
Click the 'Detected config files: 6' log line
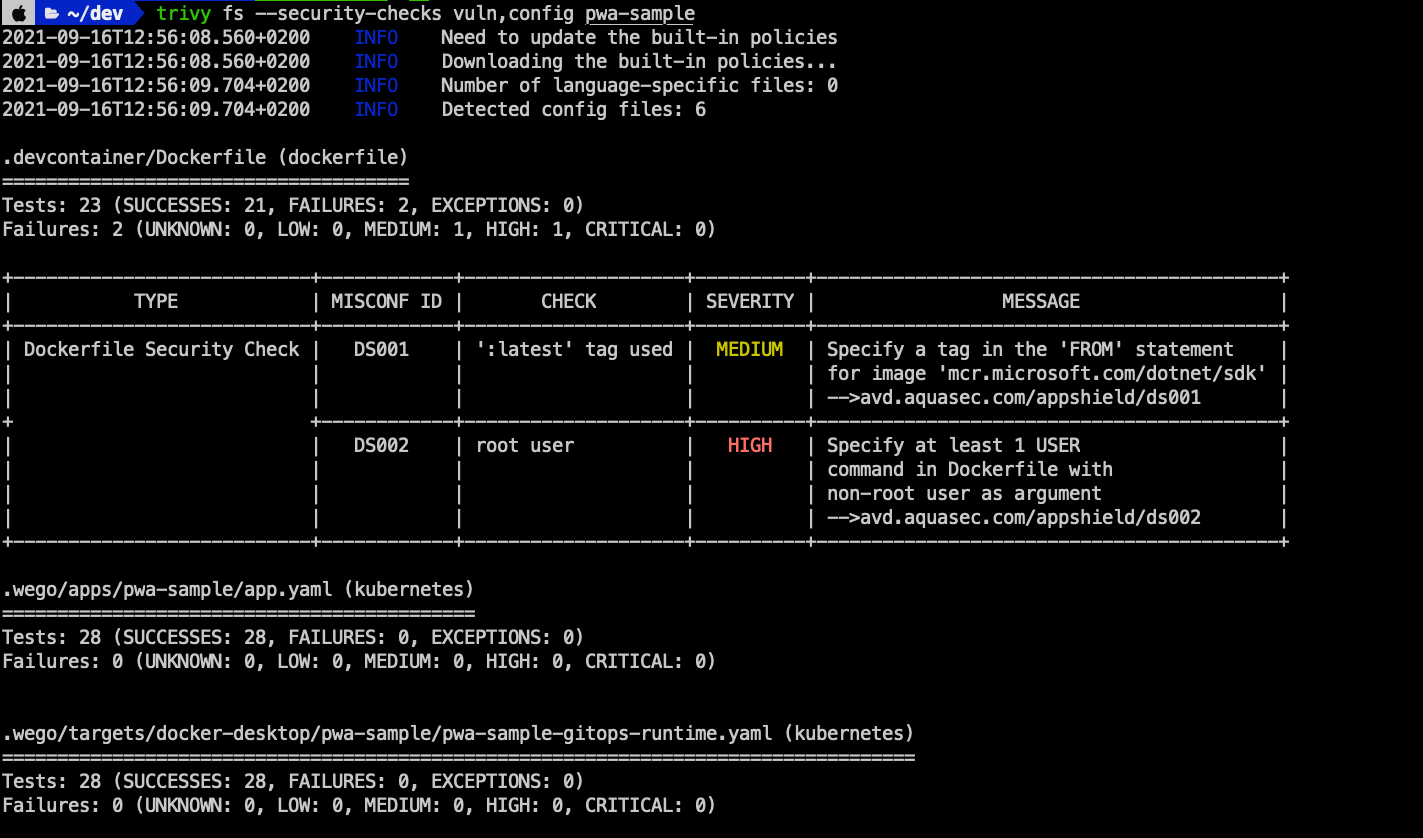pos(573,109)
